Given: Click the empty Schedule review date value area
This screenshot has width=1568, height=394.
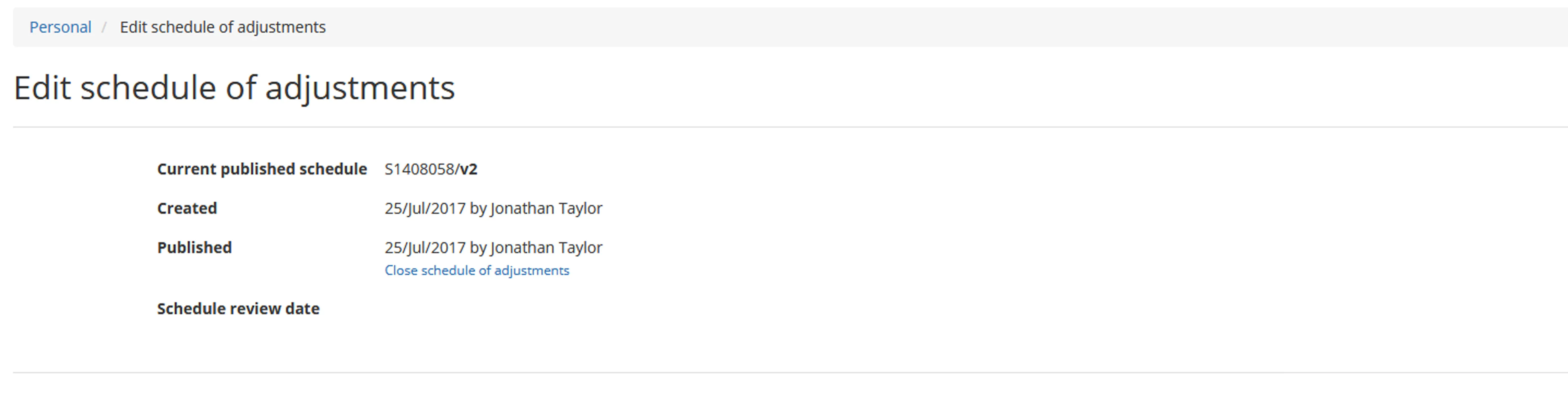Looking at the screenshot, I should pos(487,309).
